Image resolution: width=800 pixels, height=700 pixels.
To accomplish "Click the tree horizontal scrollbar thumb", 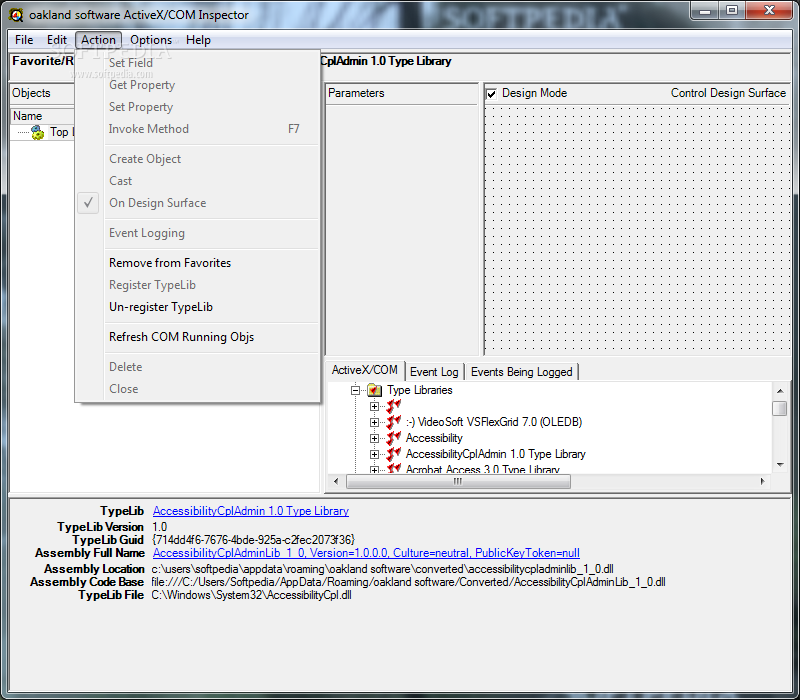I will click(458, 482).
